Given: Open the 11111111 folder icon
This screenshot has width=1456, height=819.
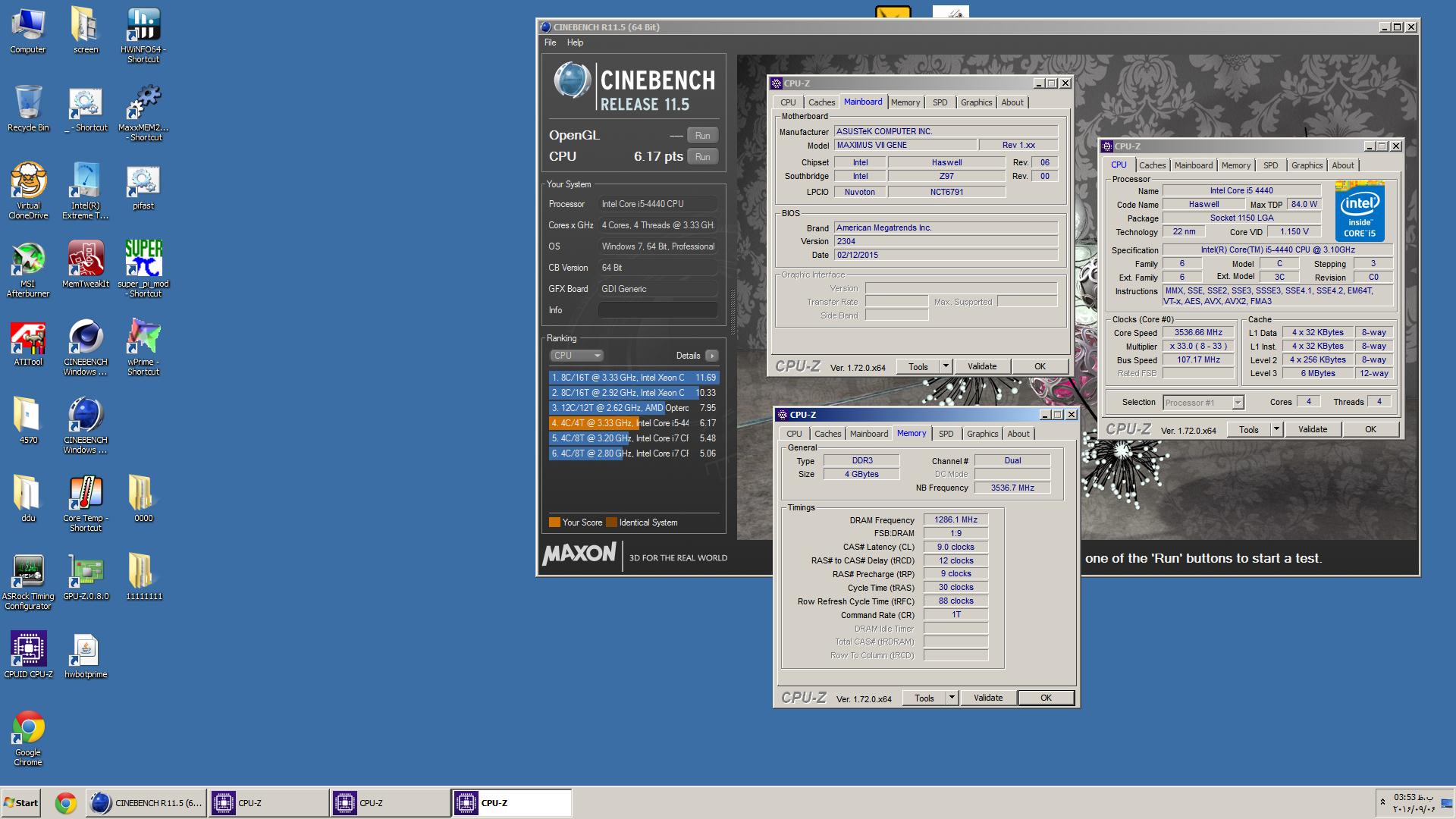Looking at the screenshot, I should coord(143,577).
